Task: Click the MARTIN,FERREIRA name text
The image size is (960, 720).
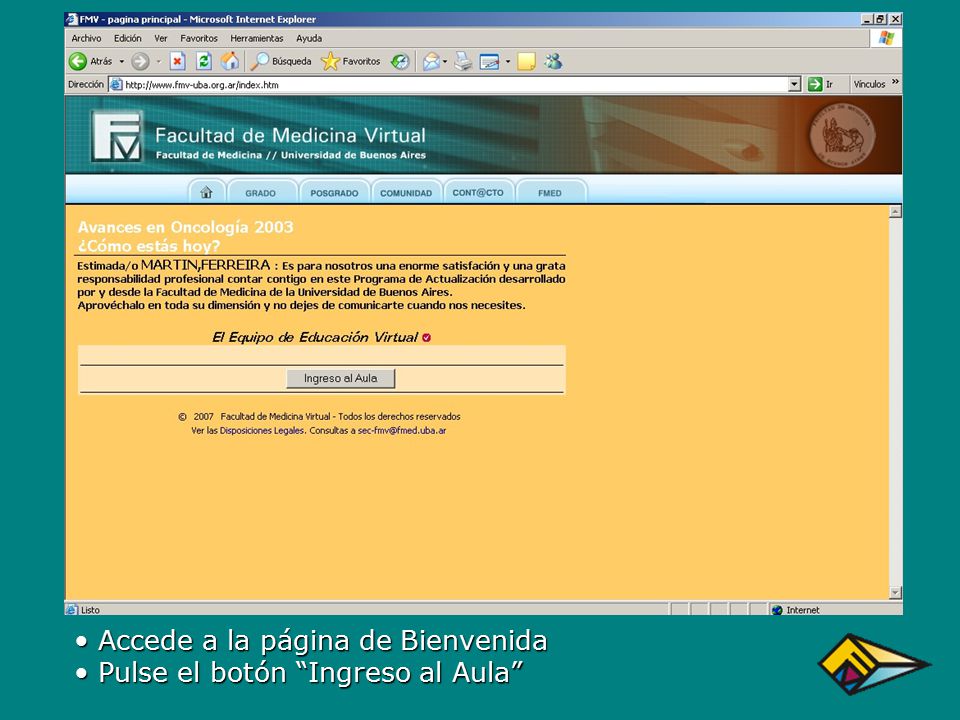Action: pos(206,265)
